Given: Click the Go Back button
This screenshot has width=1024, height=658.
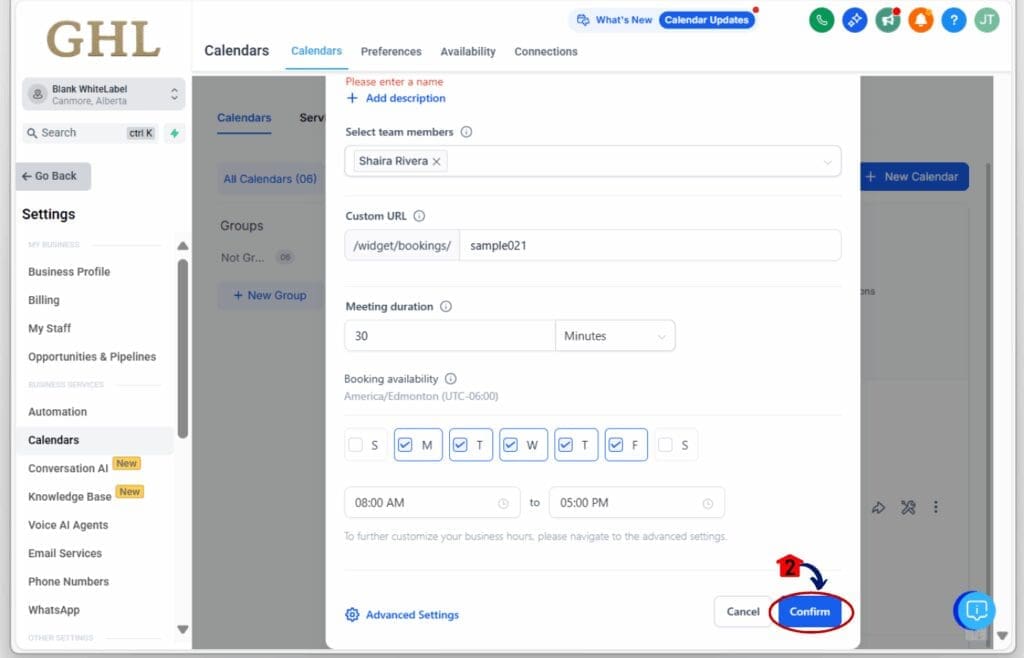Looking at the screenshot, I should 53,176.
